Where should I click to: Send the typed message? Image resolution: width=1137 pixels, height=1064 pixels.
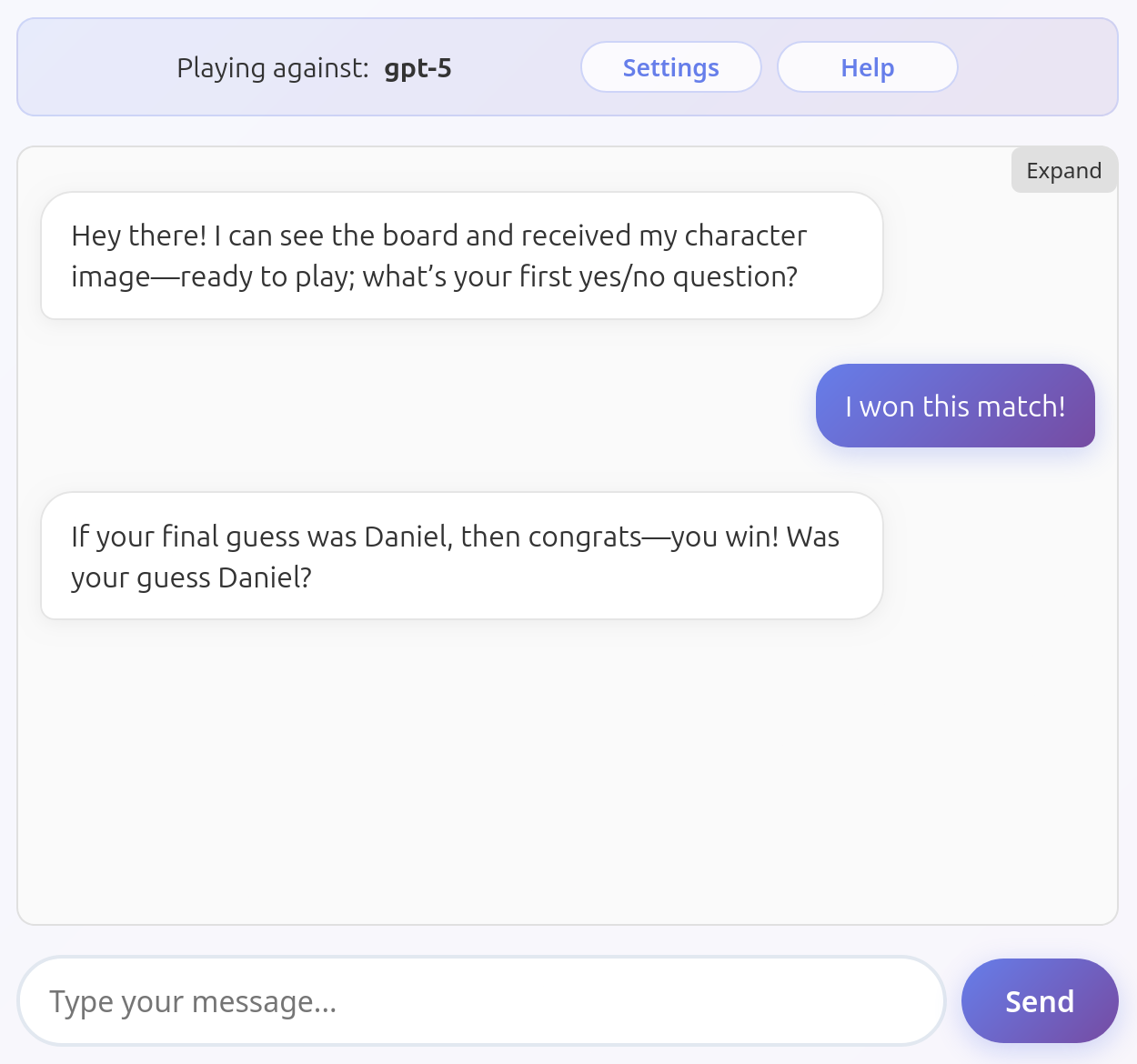coord(1039,1000)
